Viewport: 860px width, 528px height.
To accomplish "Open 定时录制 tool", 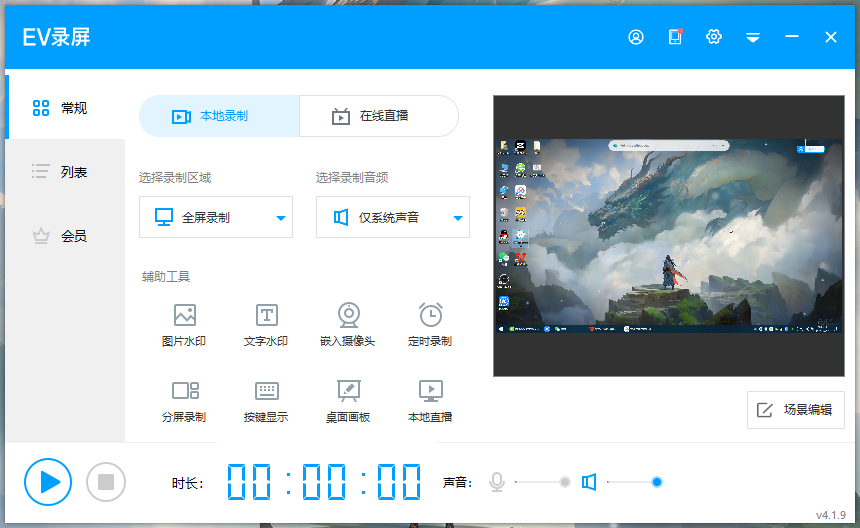I will click(430, 325).
